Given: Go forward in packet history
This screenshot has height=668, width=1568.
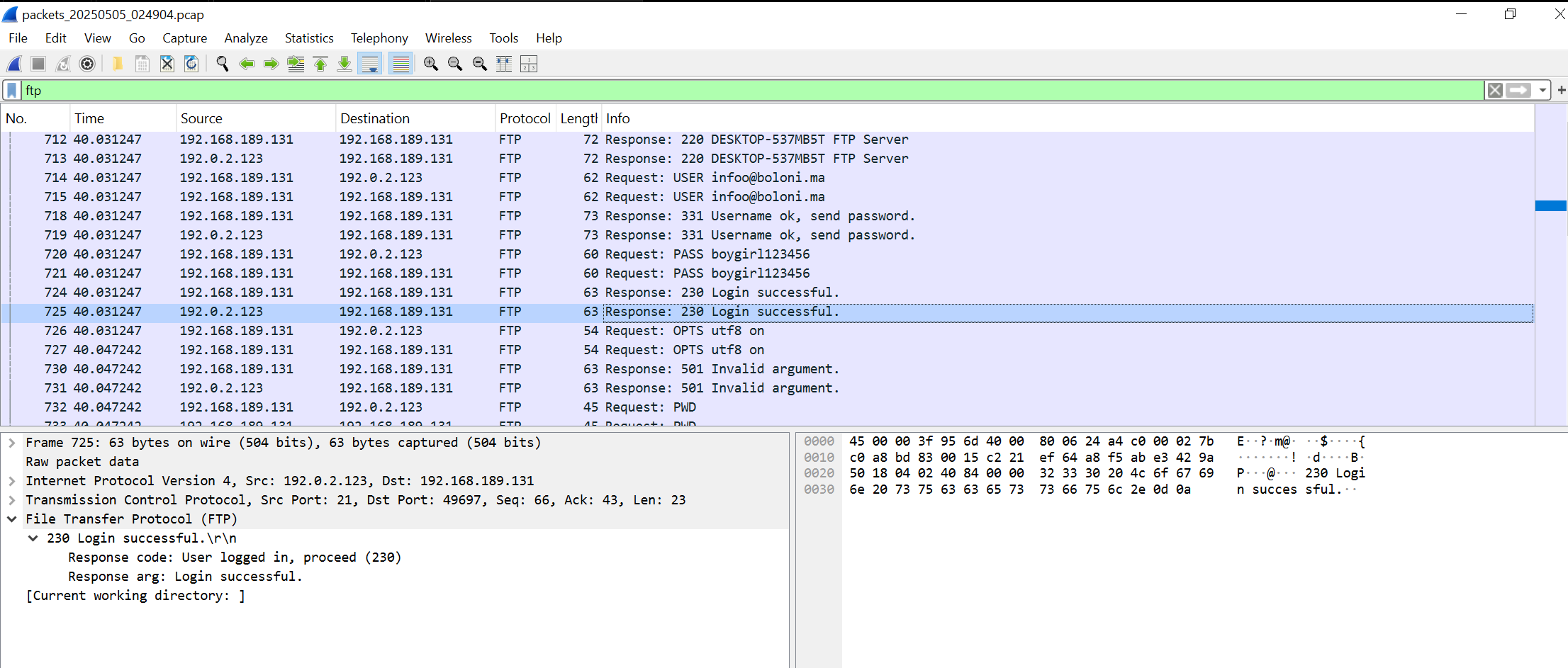Looking at the screenshot, I should click(271, 64).
